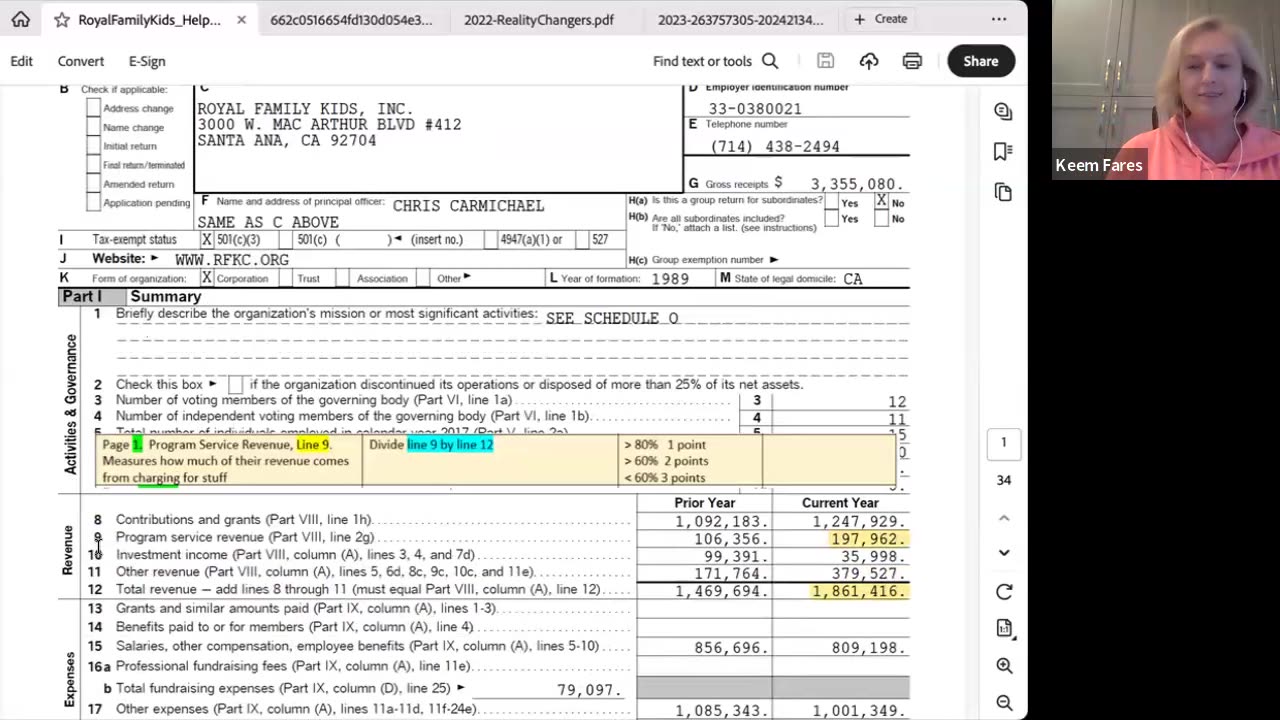Click Find text or tools label
The image size is (1280, 720).
(x=702, y=61)
